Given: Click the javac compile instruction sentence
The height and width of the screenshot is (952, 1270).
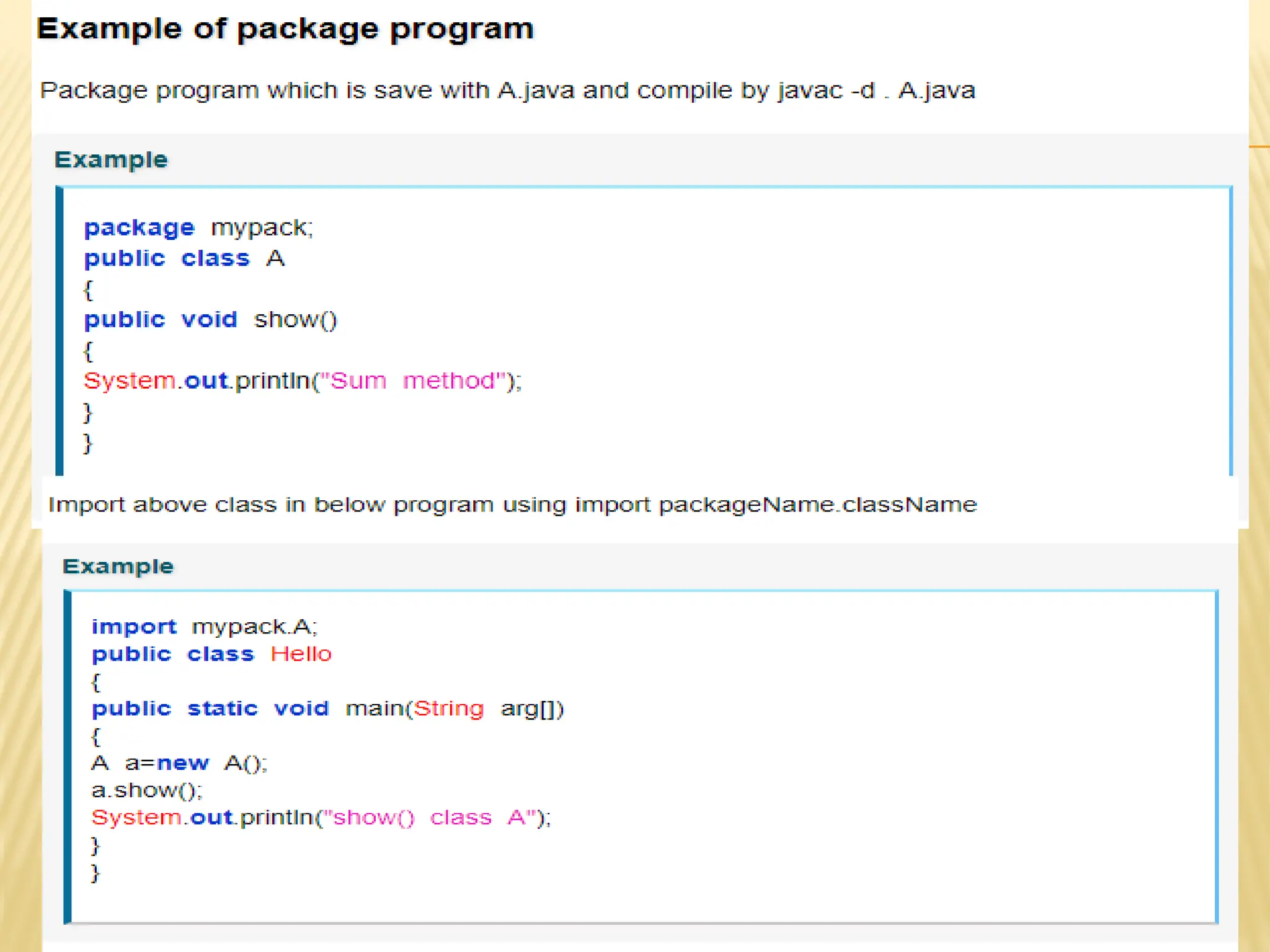Looking at the screenshot, I should pyautogui.click(x=507, y=91).
